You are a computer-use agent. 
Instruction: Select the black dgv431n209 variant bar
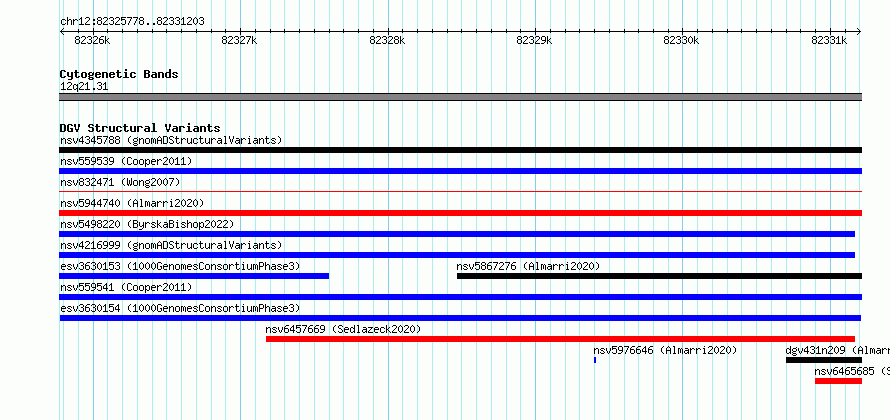coord(824,360)
